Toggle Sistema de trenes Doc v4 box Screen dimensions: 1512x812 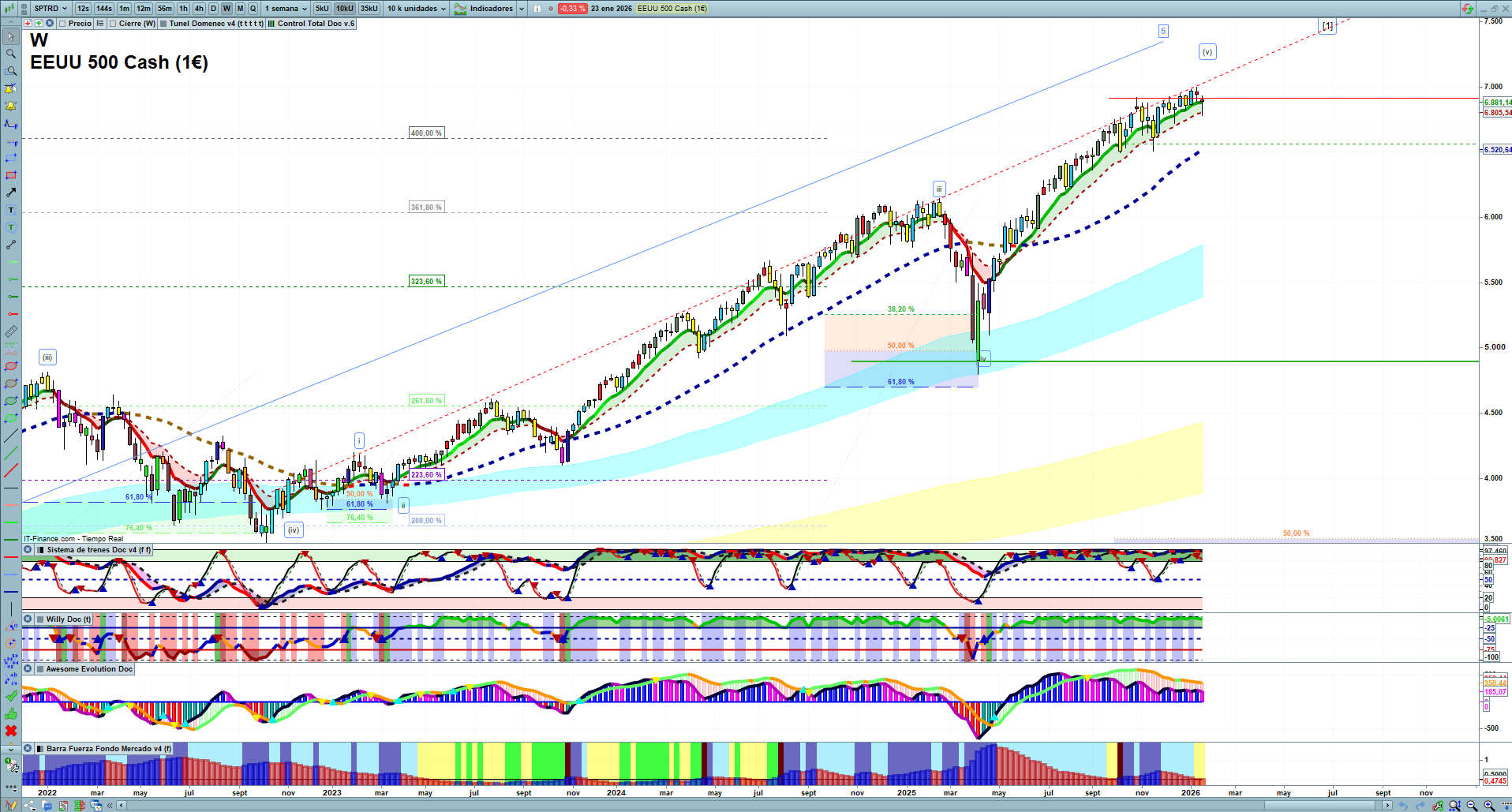click(40, 550)
